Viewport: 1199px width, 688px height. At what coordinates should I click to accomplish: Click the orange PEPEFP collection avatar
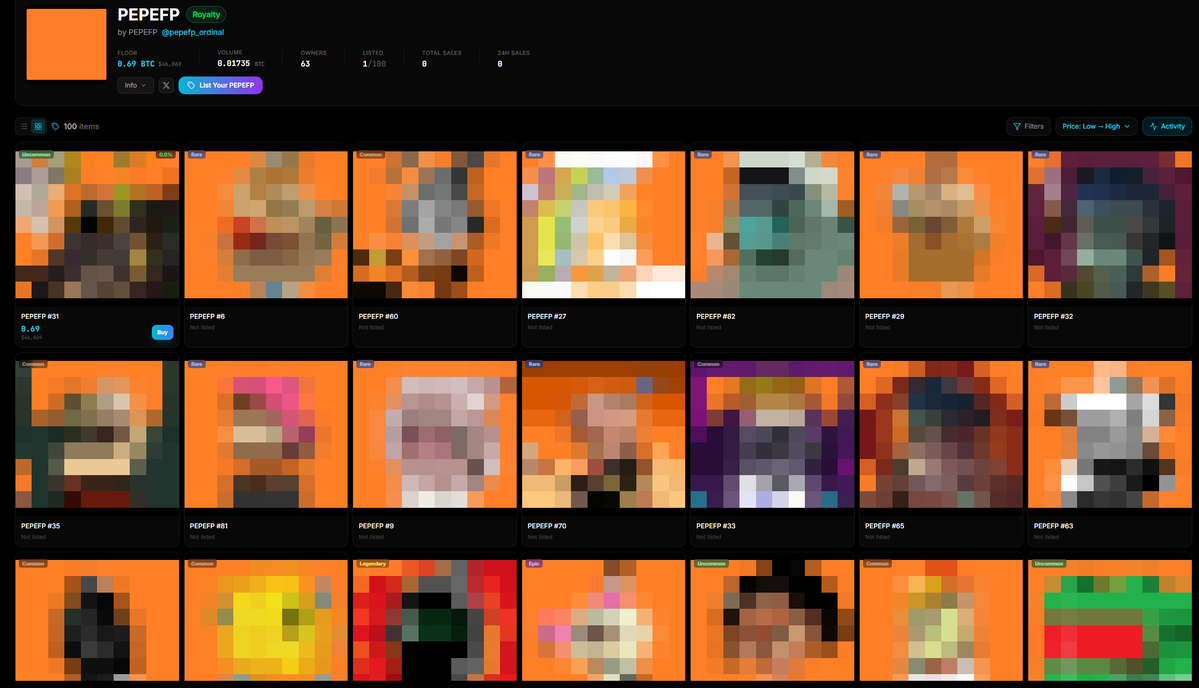coord(67,44)
